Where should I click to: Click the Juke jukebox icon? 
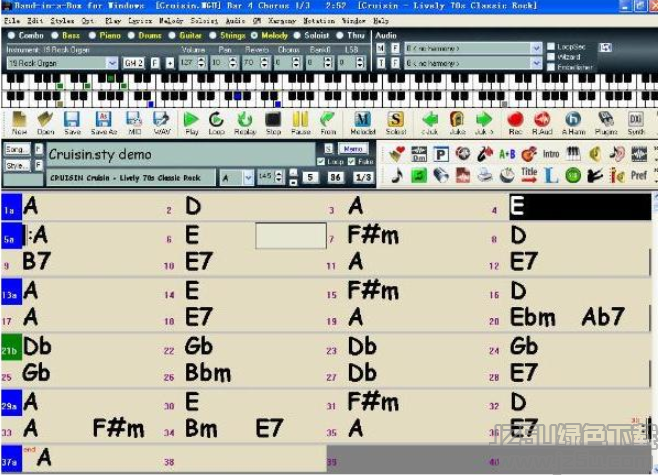tap(457, 123)
